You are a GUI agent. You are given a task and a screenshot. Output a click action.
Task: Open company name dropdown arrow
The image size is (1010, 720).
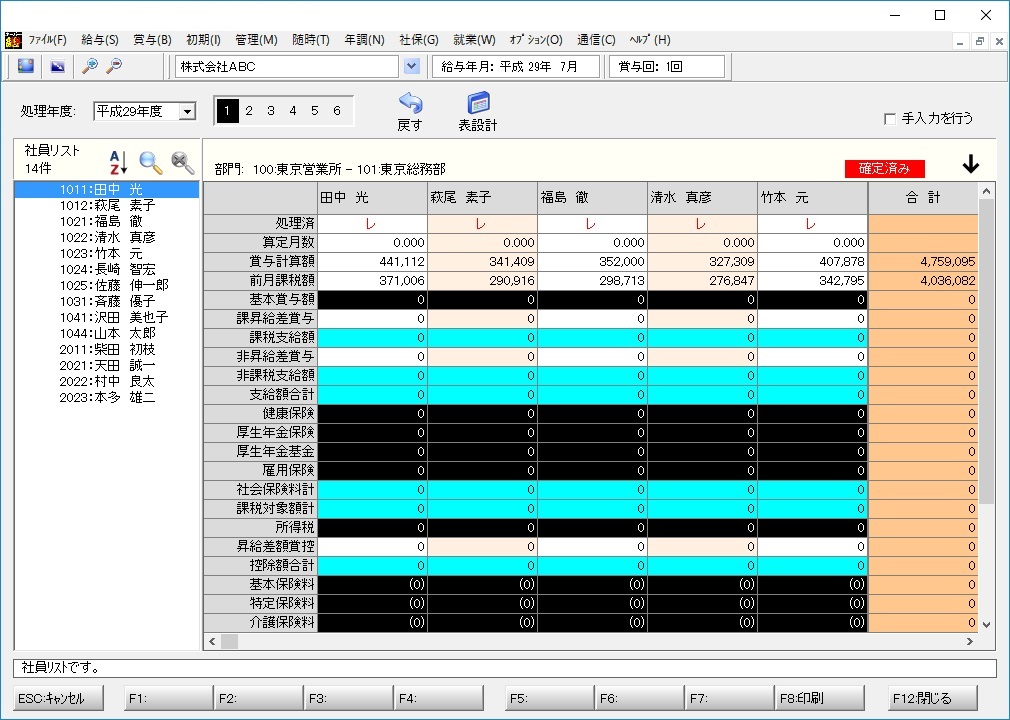412,66
